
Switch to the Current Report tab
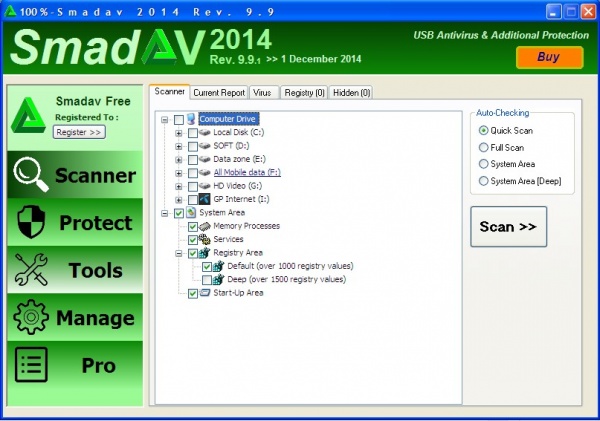(x=219, y=93)
